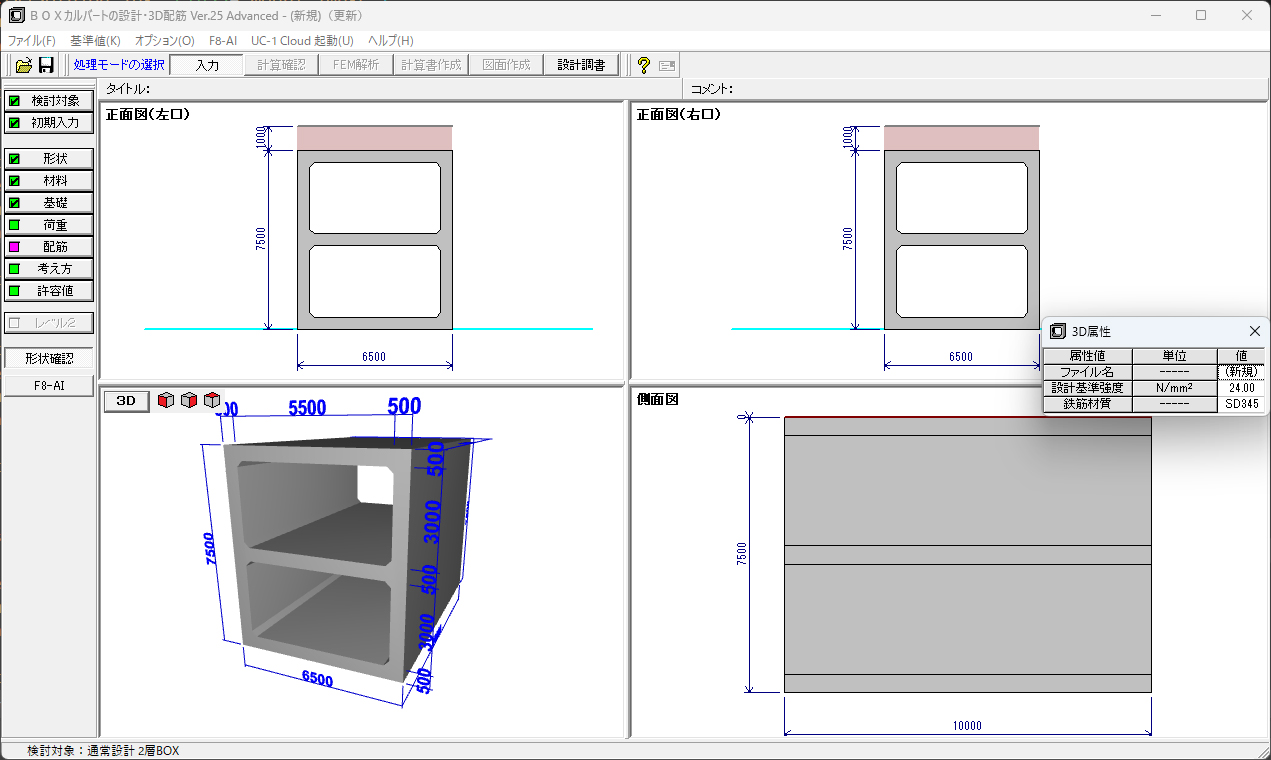
Task: Open the 形状 input button
Action: tap(49, 158)
